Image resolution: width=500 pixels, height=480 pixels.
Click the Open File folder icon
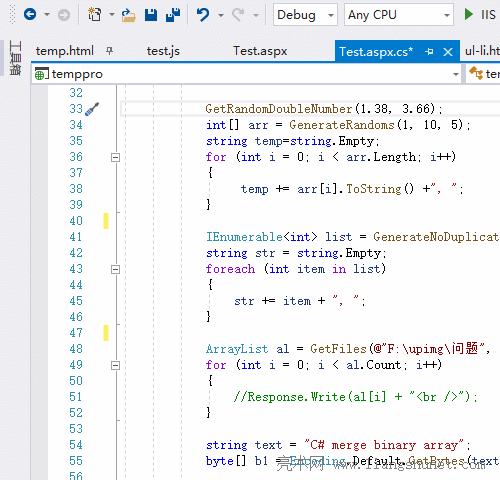pyautogui.click(x=128, y=15)
